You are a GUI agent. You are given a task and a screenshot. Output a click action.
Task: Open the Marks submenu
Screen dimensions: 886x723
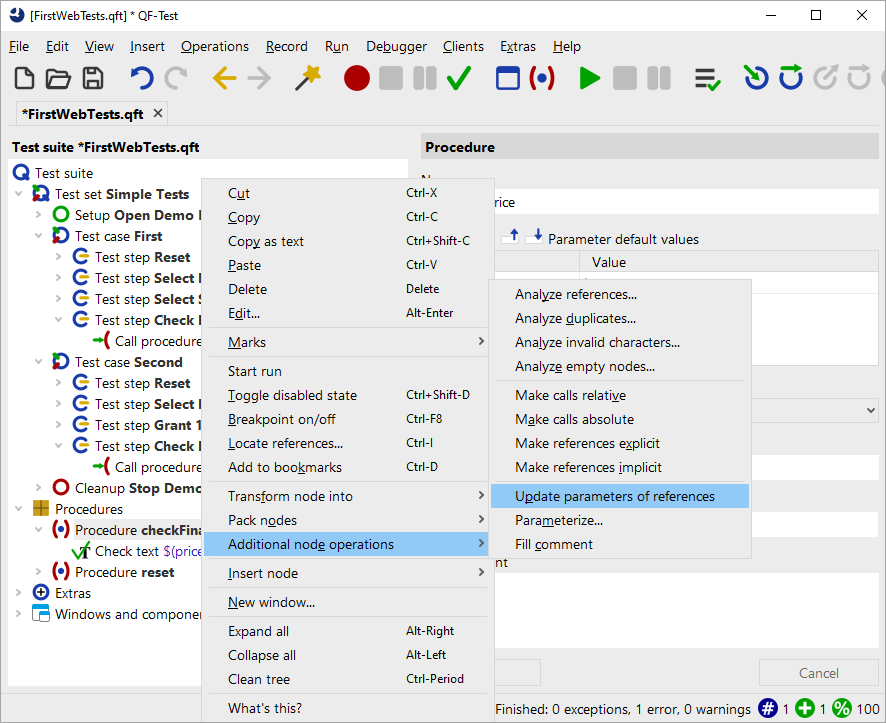(348, 342)
